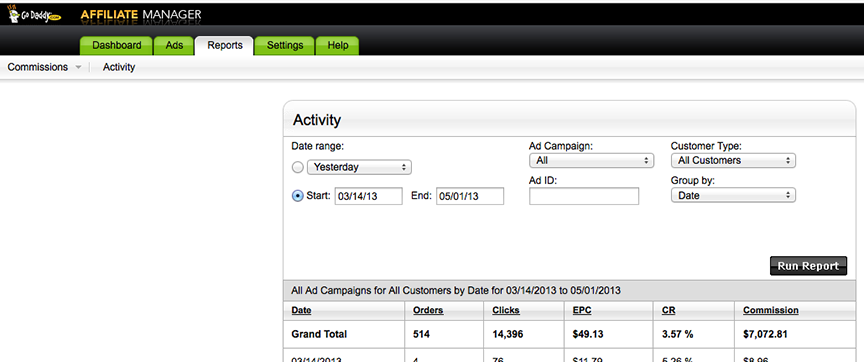Viewport: 864px width, 362px height.
Task: Sort table by Orders column
Action: point(428,310)
